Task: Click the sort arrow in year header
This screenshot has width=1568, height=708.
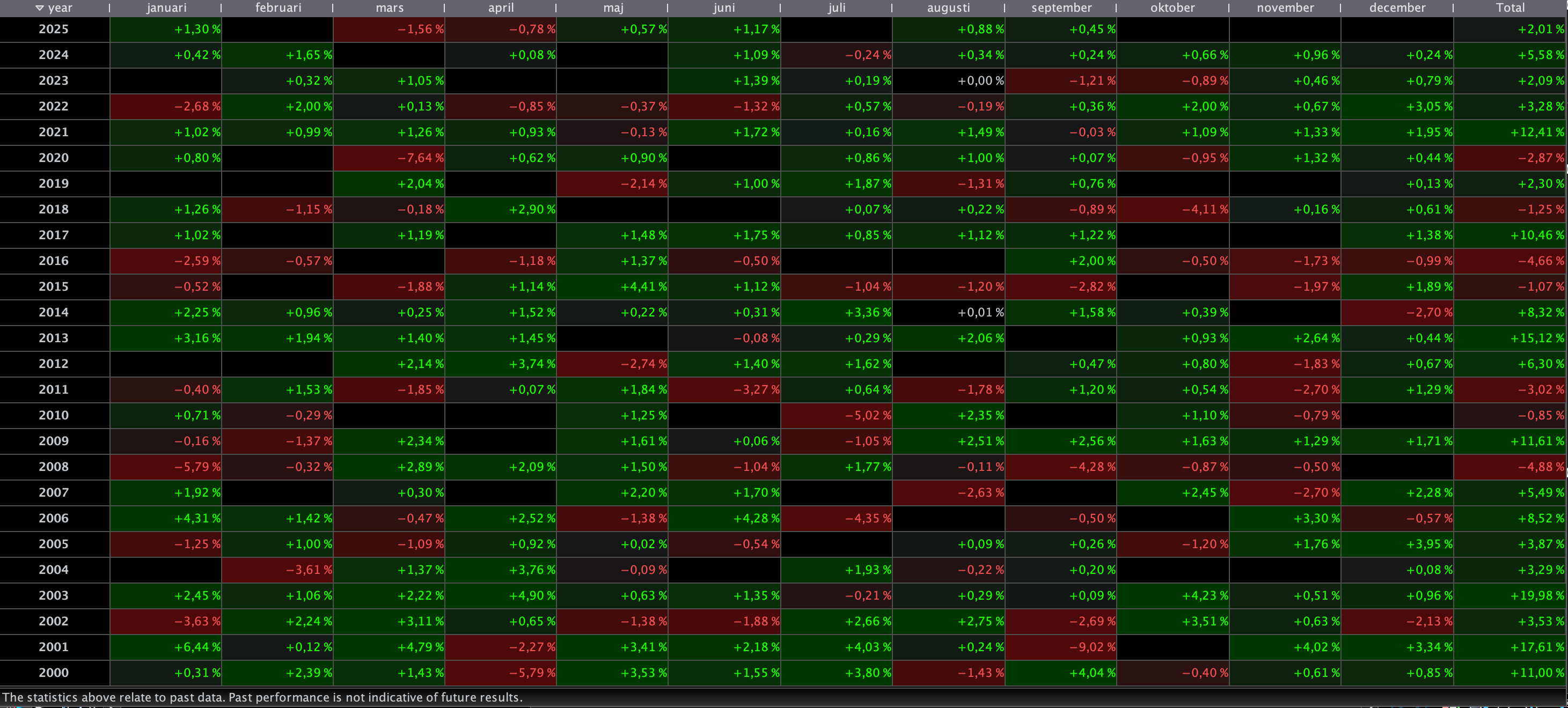Action: pos(40,8)
